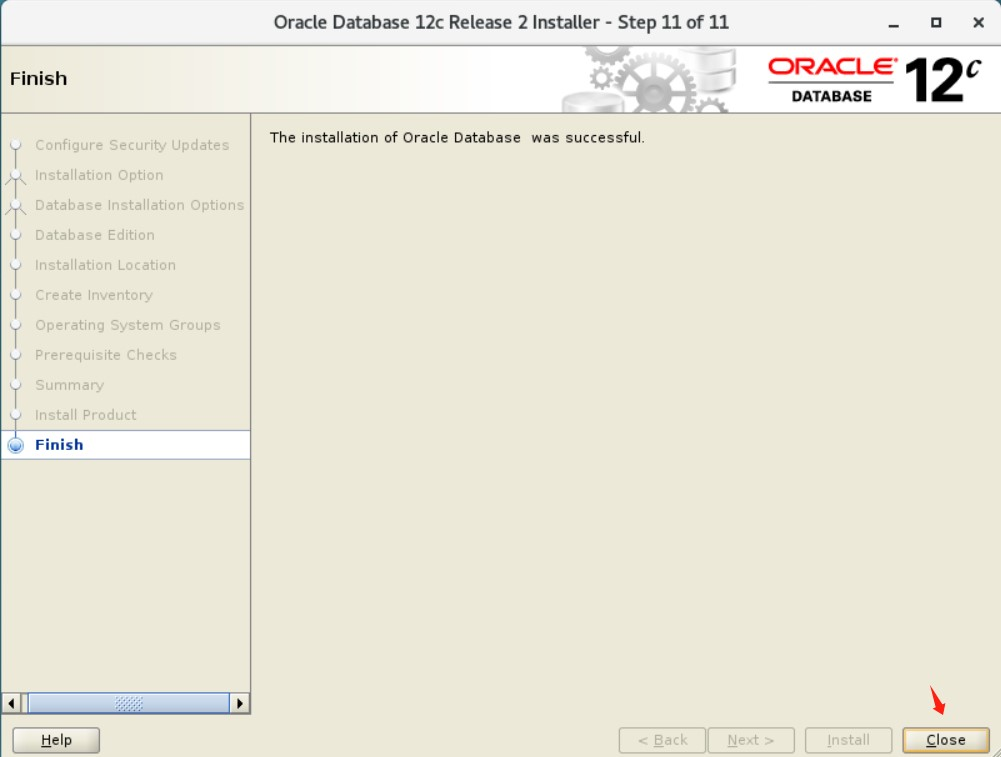This screenshot has width=1001, height=757.
Task: Select Installation Location step
Action: [x=105, y=265]
